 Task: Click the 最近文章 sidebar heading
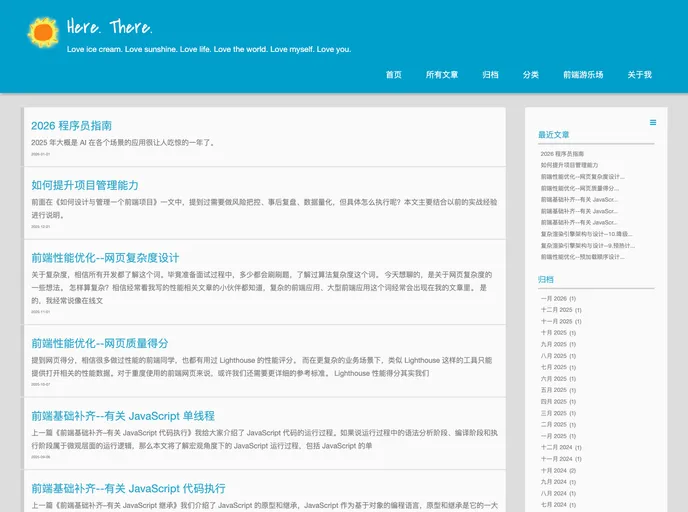tap(554, 135)
